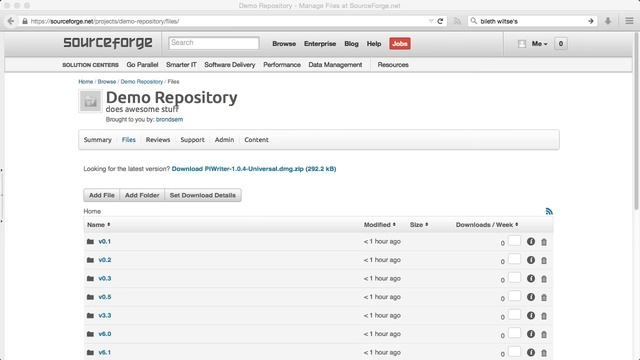The width and height of the screenshot is (640, 360).
Task: Sort files by Downloads / Week column
Action: (487, 225)
